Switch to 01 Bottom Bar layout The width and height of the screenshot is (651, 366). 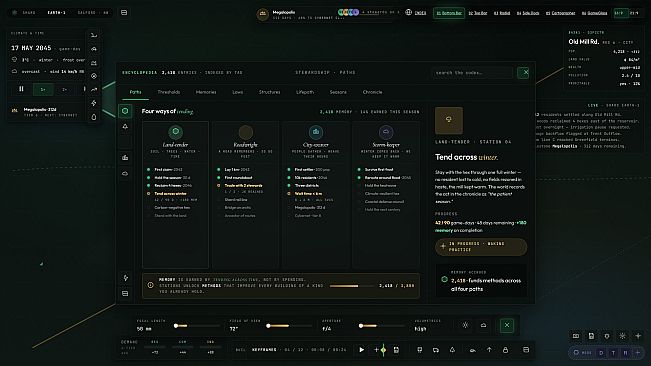(x=449, y=13)
